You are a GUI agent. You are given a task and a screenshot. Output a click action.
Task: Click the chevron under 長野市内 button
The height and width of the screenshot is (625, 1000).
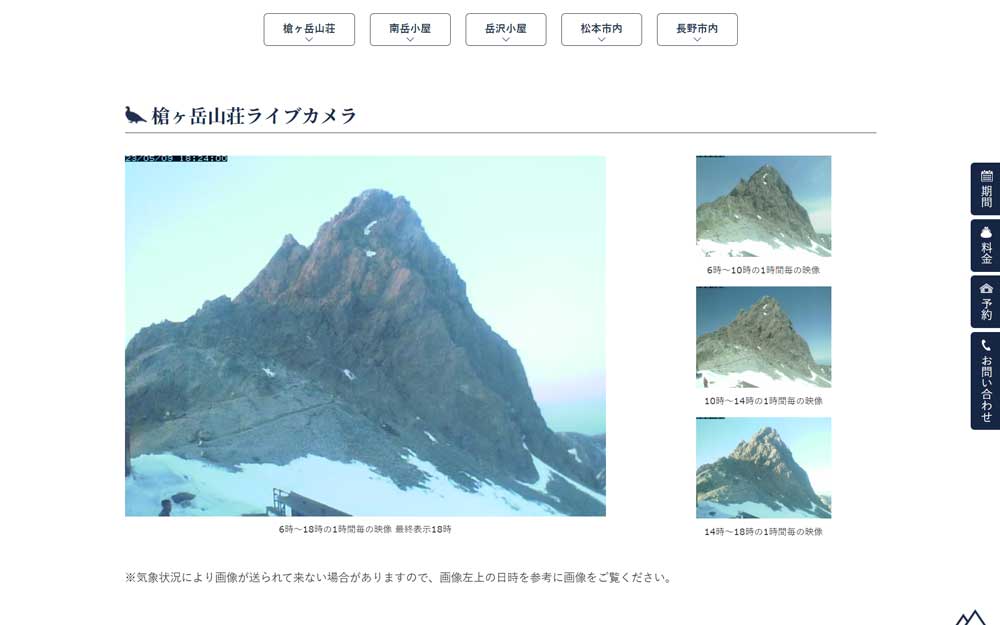point(697,40)
